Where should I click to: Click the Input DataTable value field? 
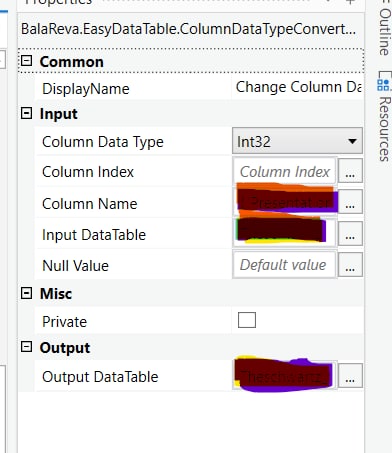pyautogui.click(x=285, y=233)
